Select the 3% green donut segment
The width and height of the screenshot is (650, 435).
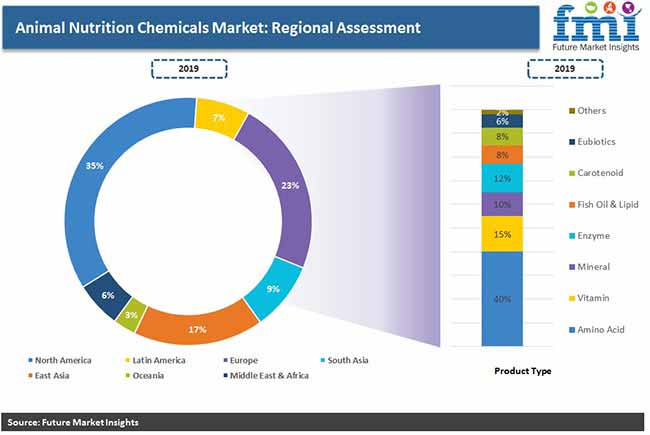(x=131, y=315)
